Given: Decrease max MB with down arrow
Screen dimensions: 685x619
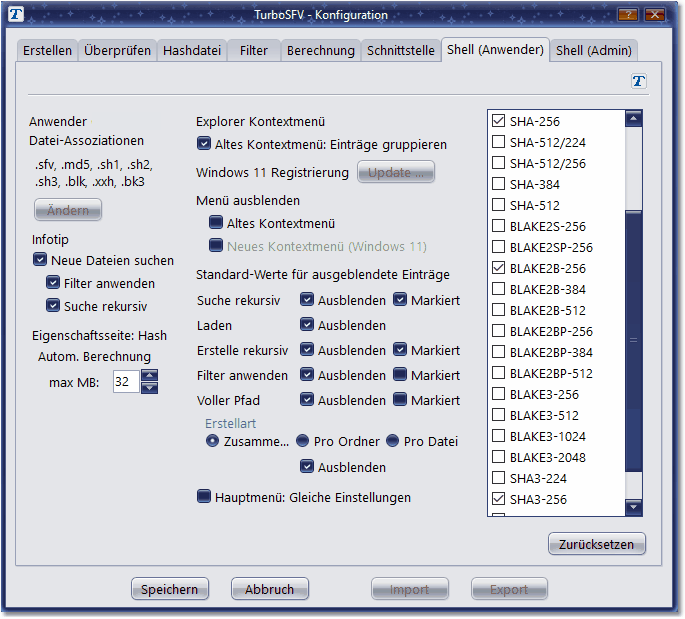Looking at the screenshot, I should 149,387.
